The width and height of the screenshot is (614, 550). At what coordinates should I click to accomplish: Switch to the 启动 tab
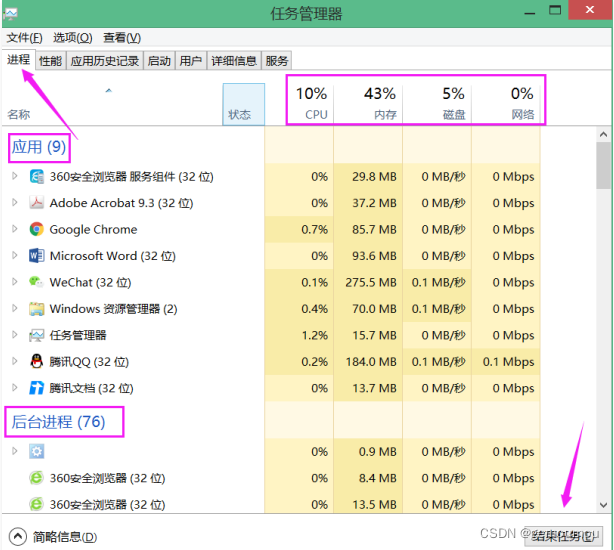pyautogui.click(x=159, y=61)
